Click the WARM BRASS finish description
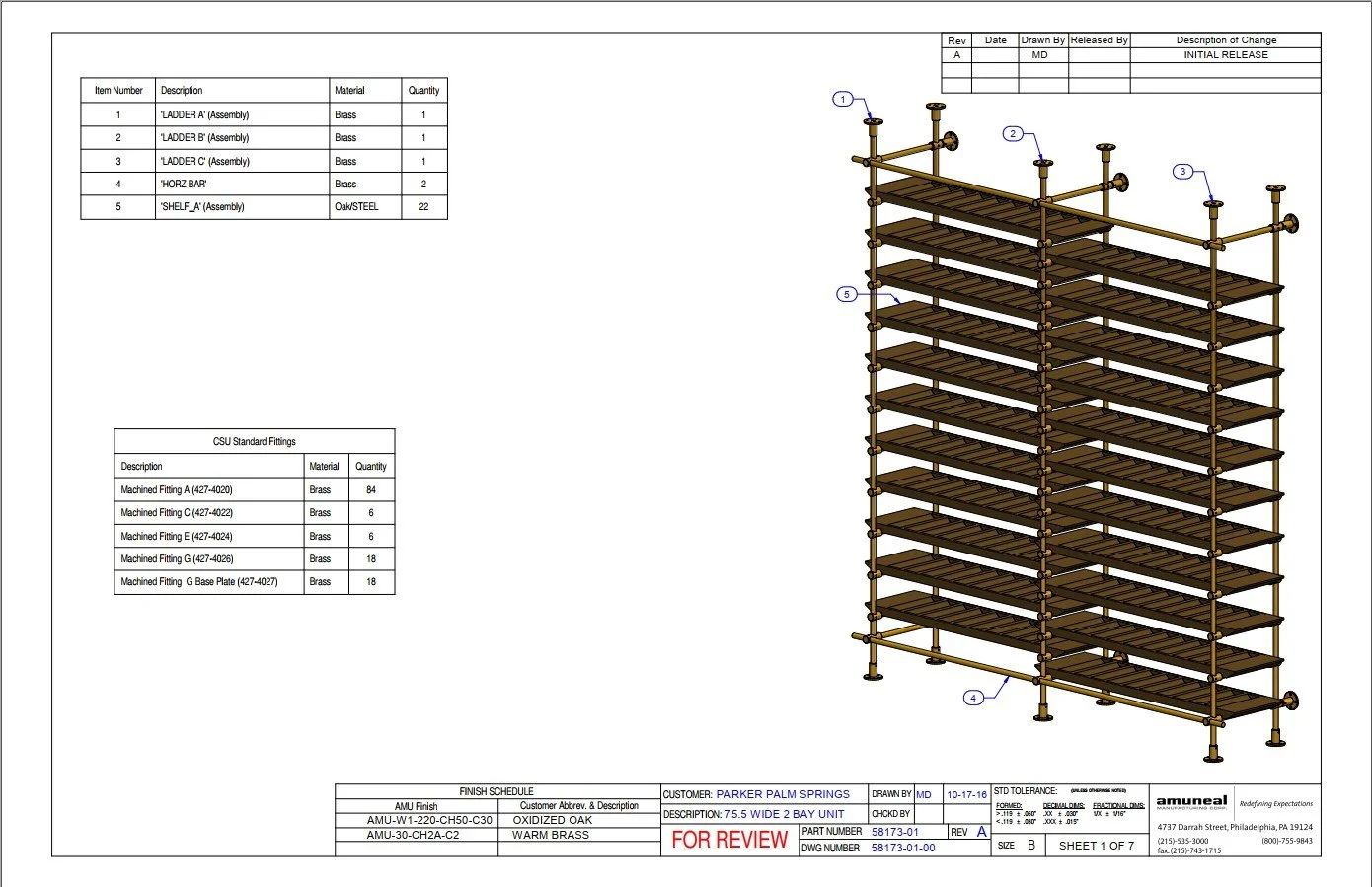1372x887 pixels. [551, 835]
